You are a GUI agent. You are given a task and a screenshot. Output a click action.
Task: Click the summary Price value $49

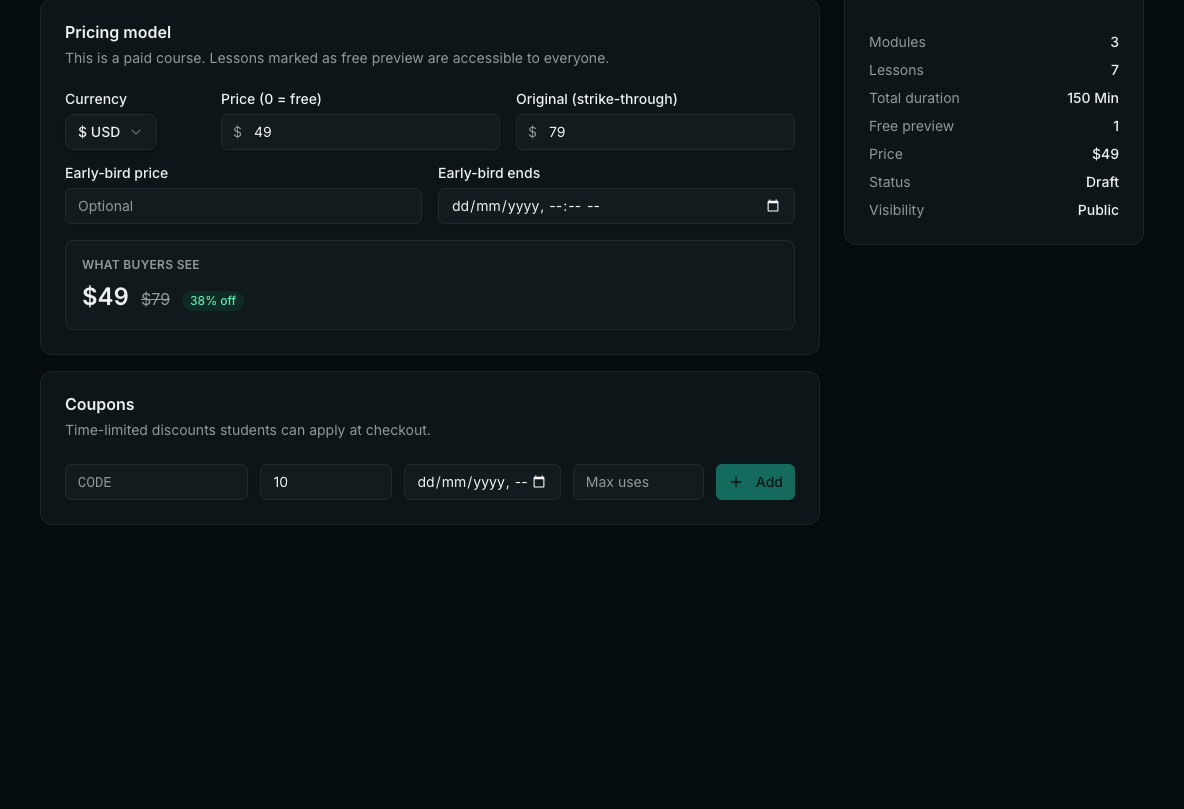tap(1105, 154)
